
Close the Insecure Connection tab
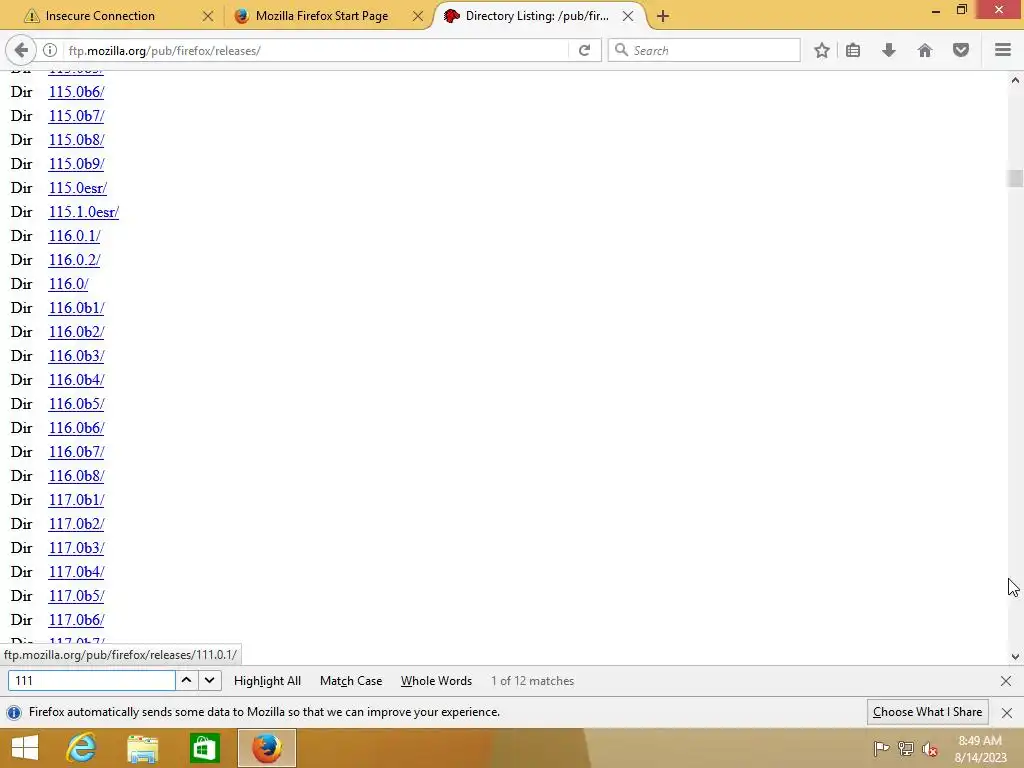pos(208,16)
